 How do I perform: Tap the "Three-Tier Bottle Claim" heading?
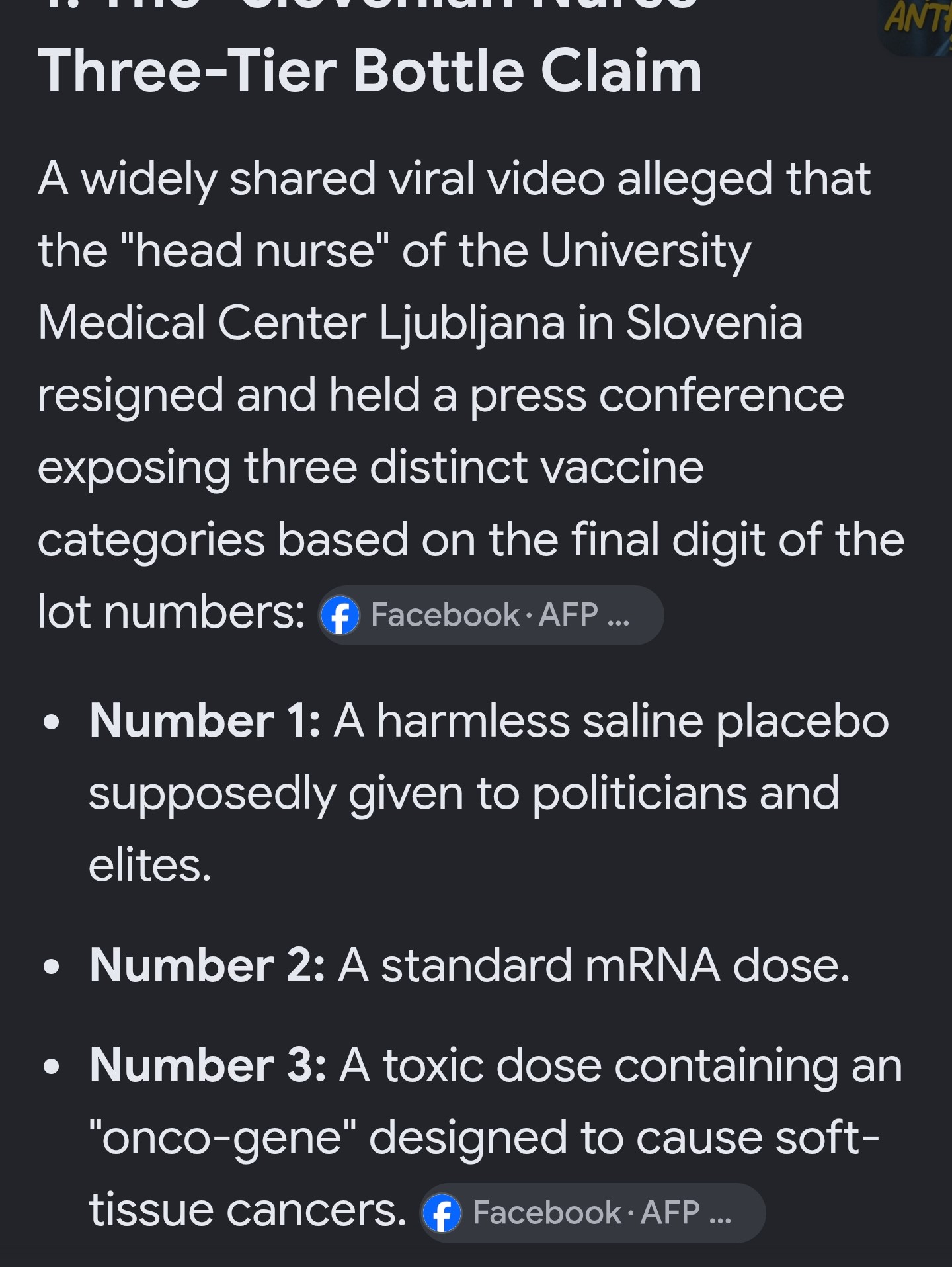coord(370,71)
